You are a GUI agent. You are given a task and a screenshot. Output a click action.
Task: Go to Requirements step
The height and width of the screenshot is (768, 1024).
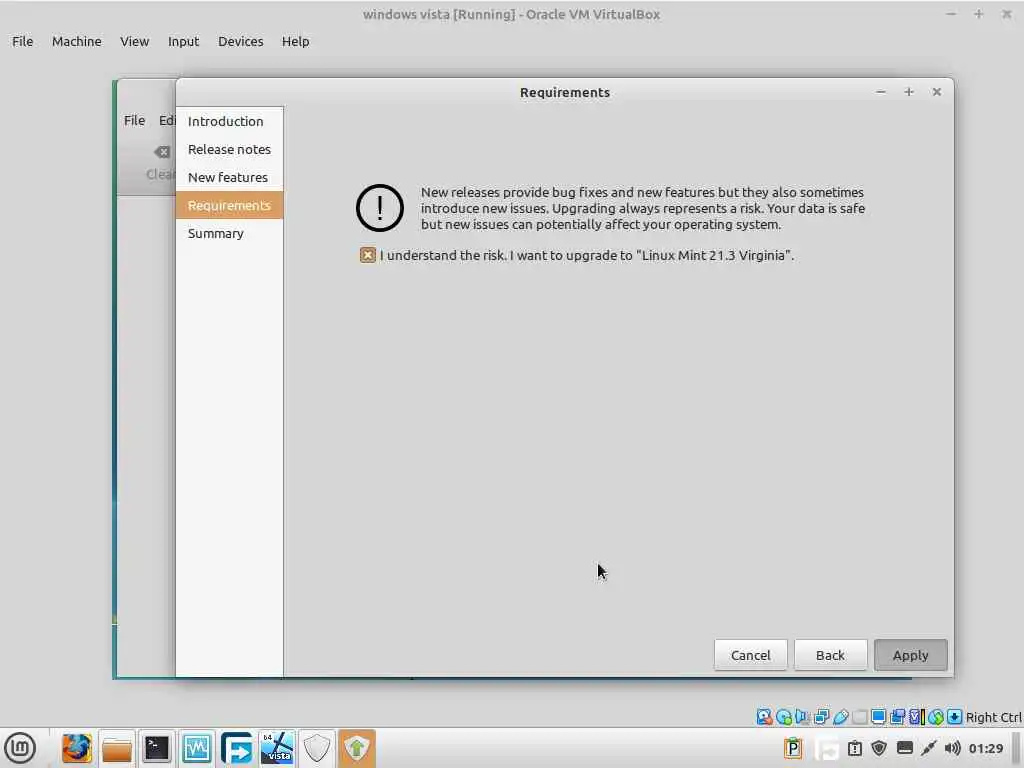[229, 206]
